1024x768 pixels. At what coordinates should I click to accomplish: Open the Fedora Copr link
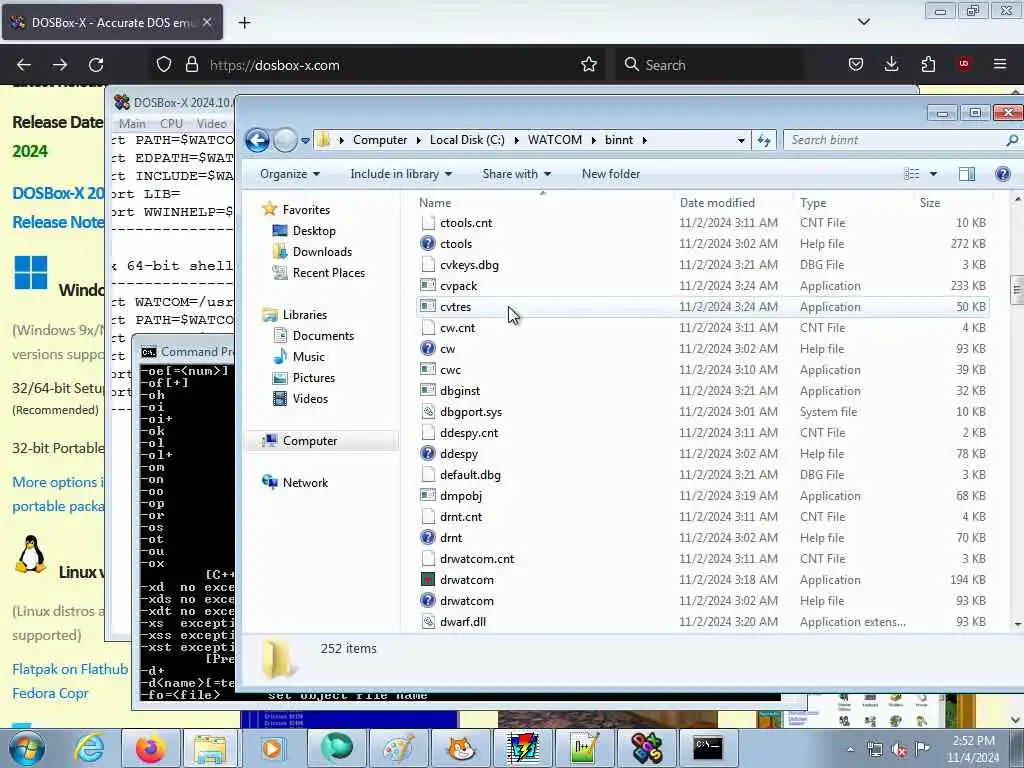point(50,693)
